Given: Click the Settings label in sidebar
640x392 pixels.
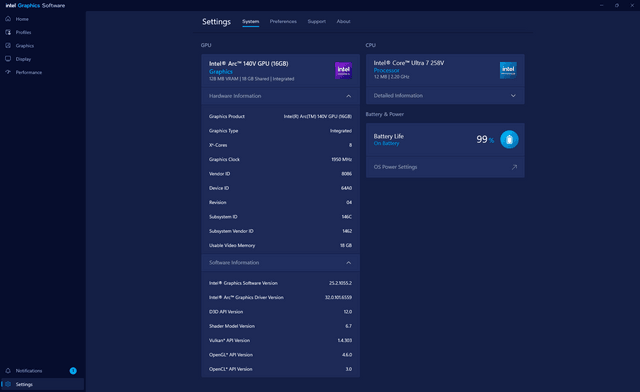Looking at the screenshot, I should (24, 384).
